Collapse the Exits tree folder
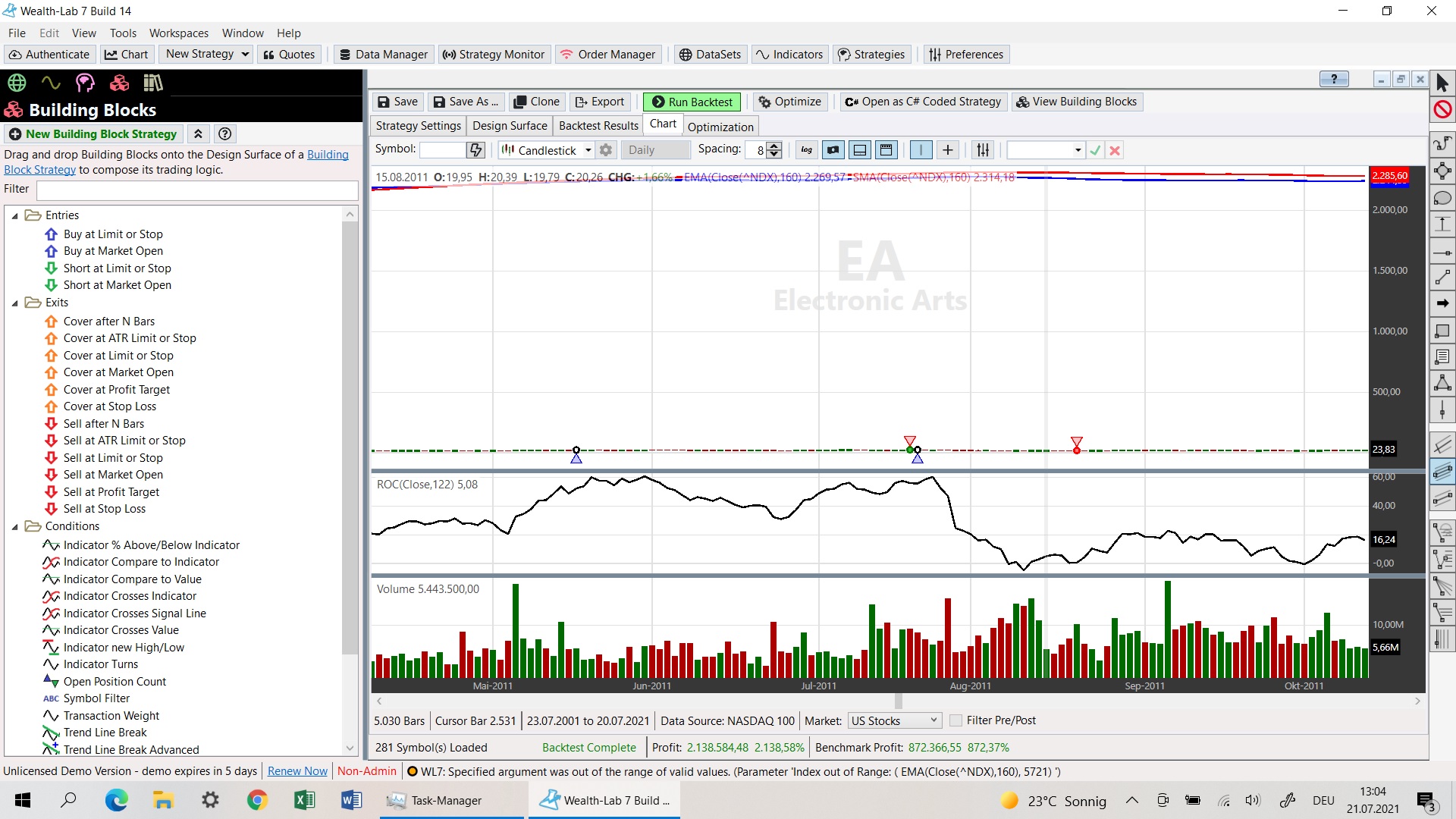This screenshot has height=819, width=1456. pyautogui.click(x=14, y=303)
